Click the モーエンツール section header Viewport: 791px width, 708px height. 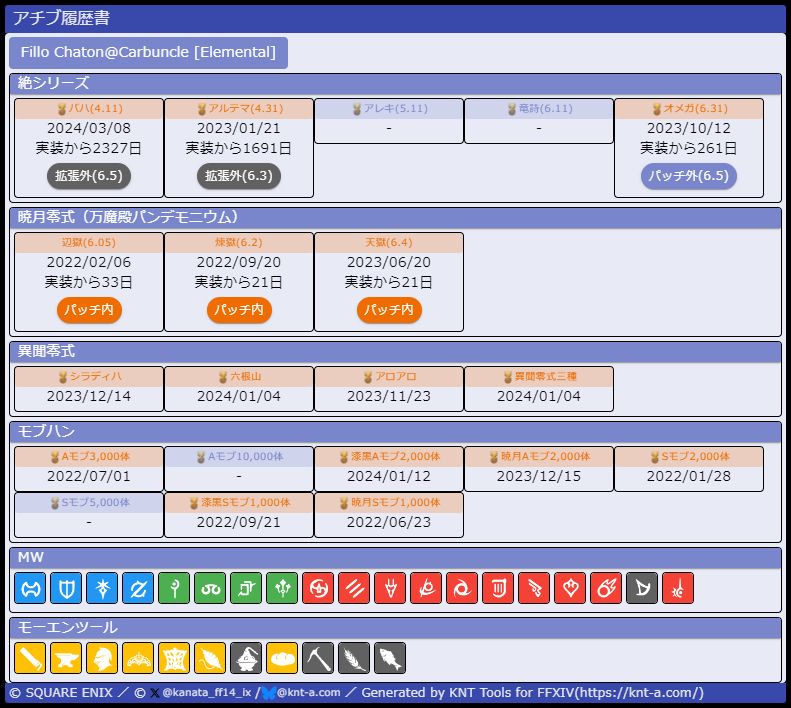[396, 628]
